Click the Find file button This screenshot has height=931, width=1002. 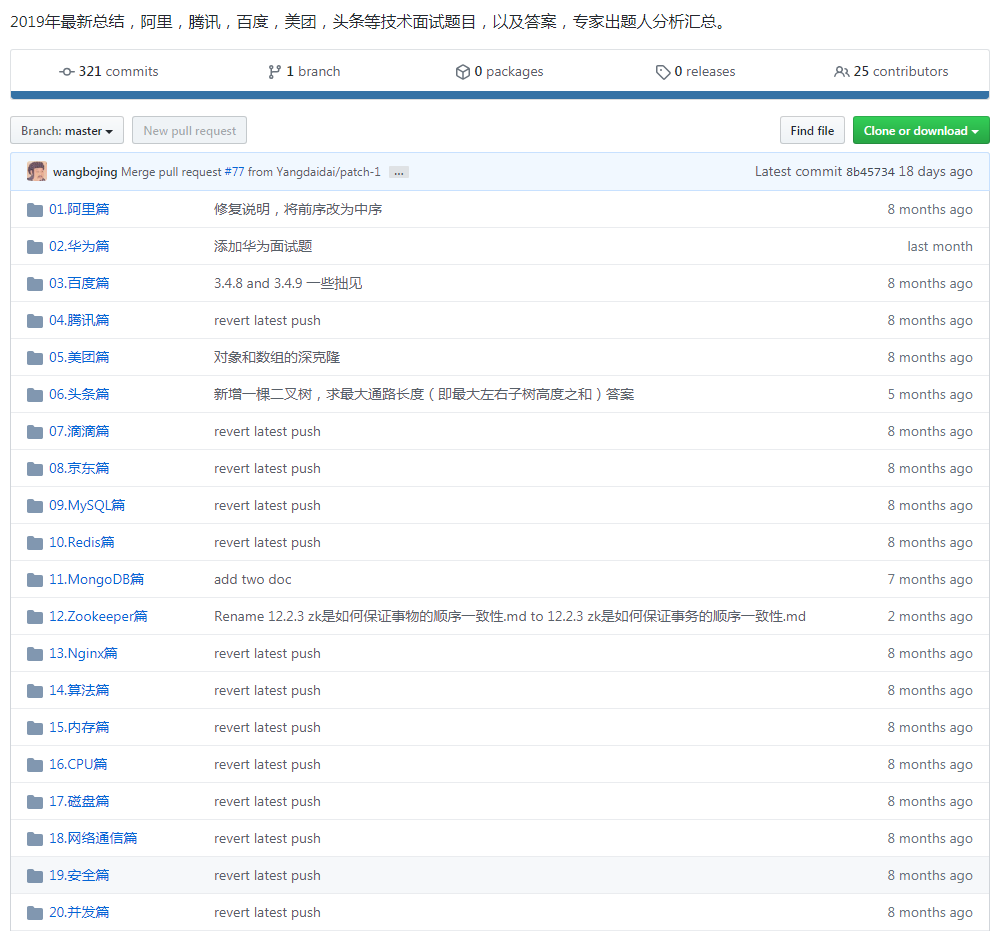[x=812, y=131]
